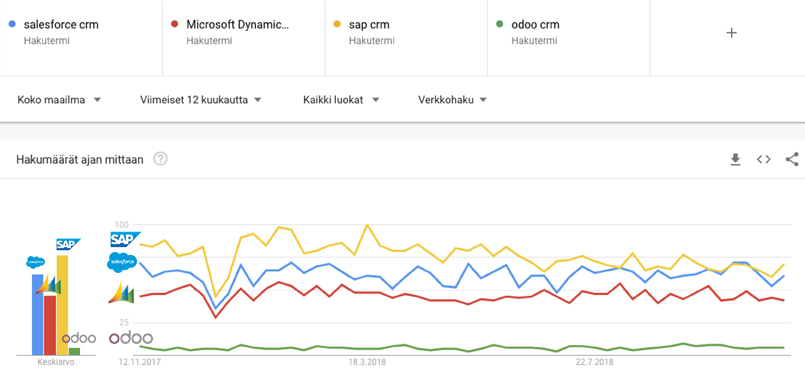Image resolution: width=805 pixels, height=372 pixels.
Task: Select the yellow sap crm color dot
Action: [x=337, y=24]
